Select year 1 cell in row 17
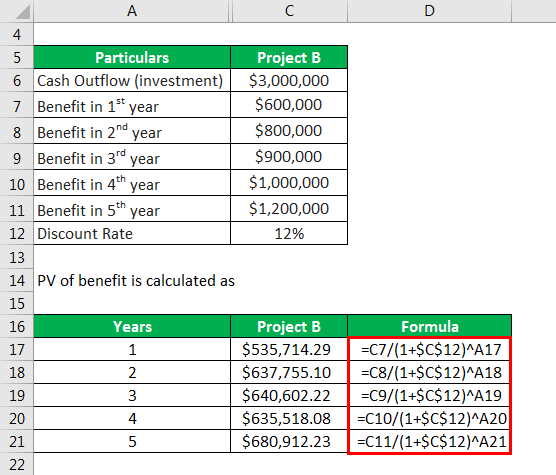The width and height of the screenshot is (556, 475). click(x=132, y=350)
